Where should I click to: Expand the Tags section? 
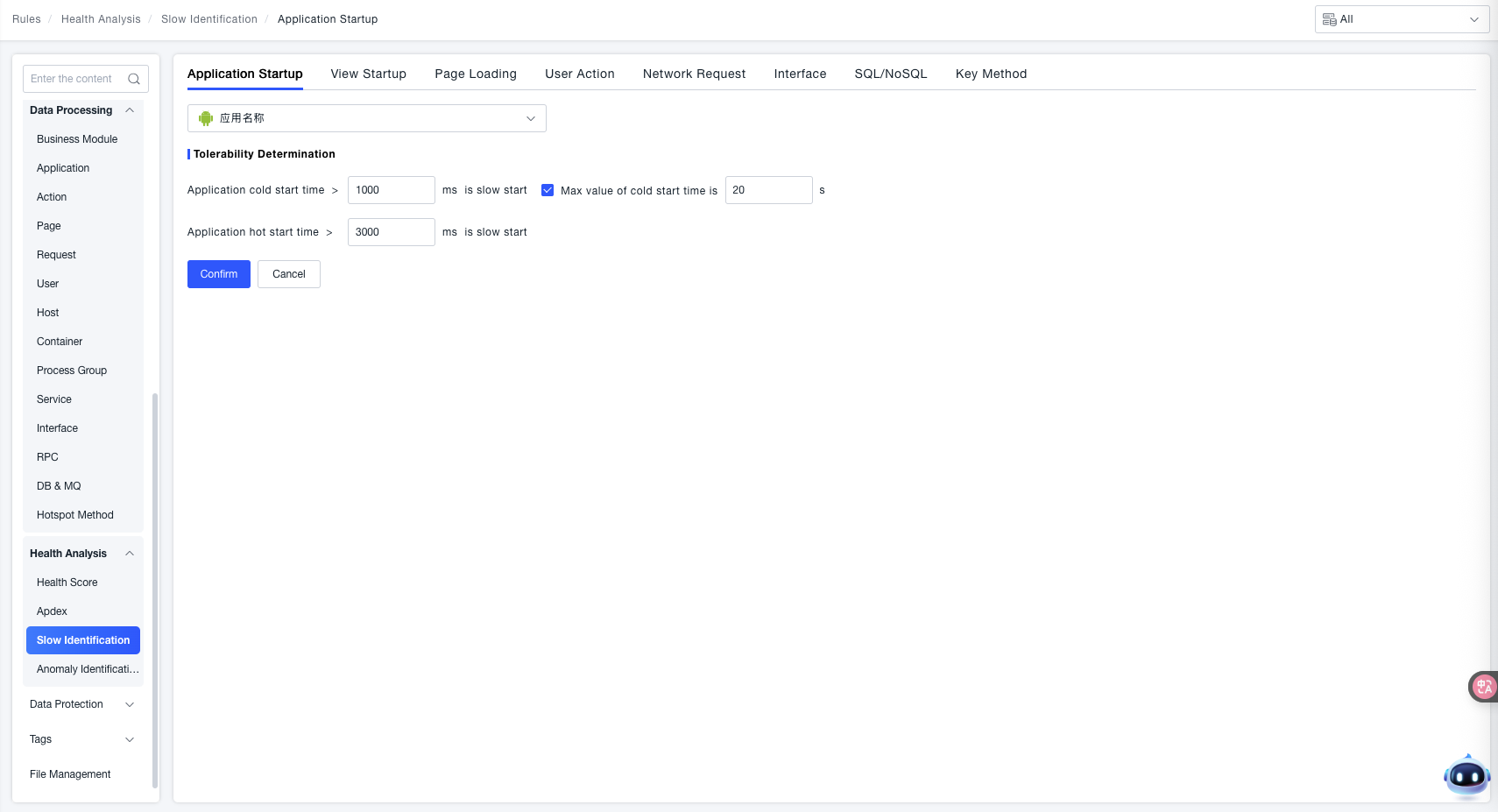click(x=130, y=739)
